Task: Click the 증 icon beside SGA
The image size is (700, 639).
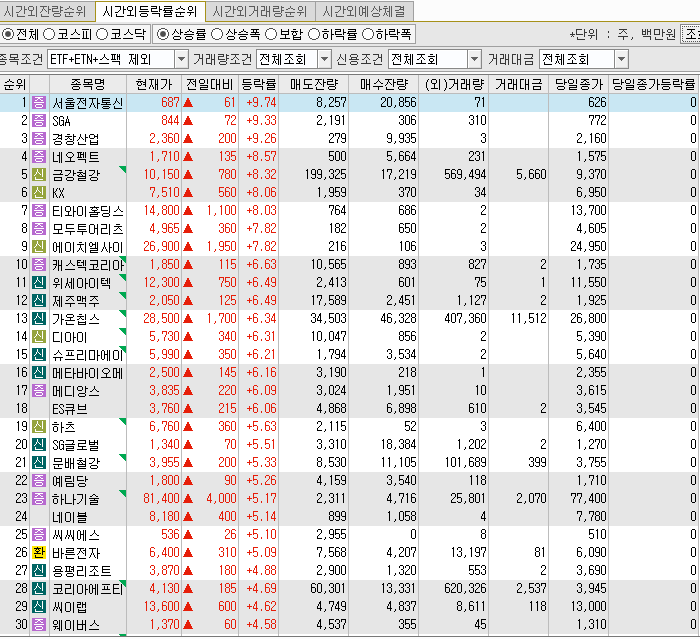Action: click(x=39, y=121)
